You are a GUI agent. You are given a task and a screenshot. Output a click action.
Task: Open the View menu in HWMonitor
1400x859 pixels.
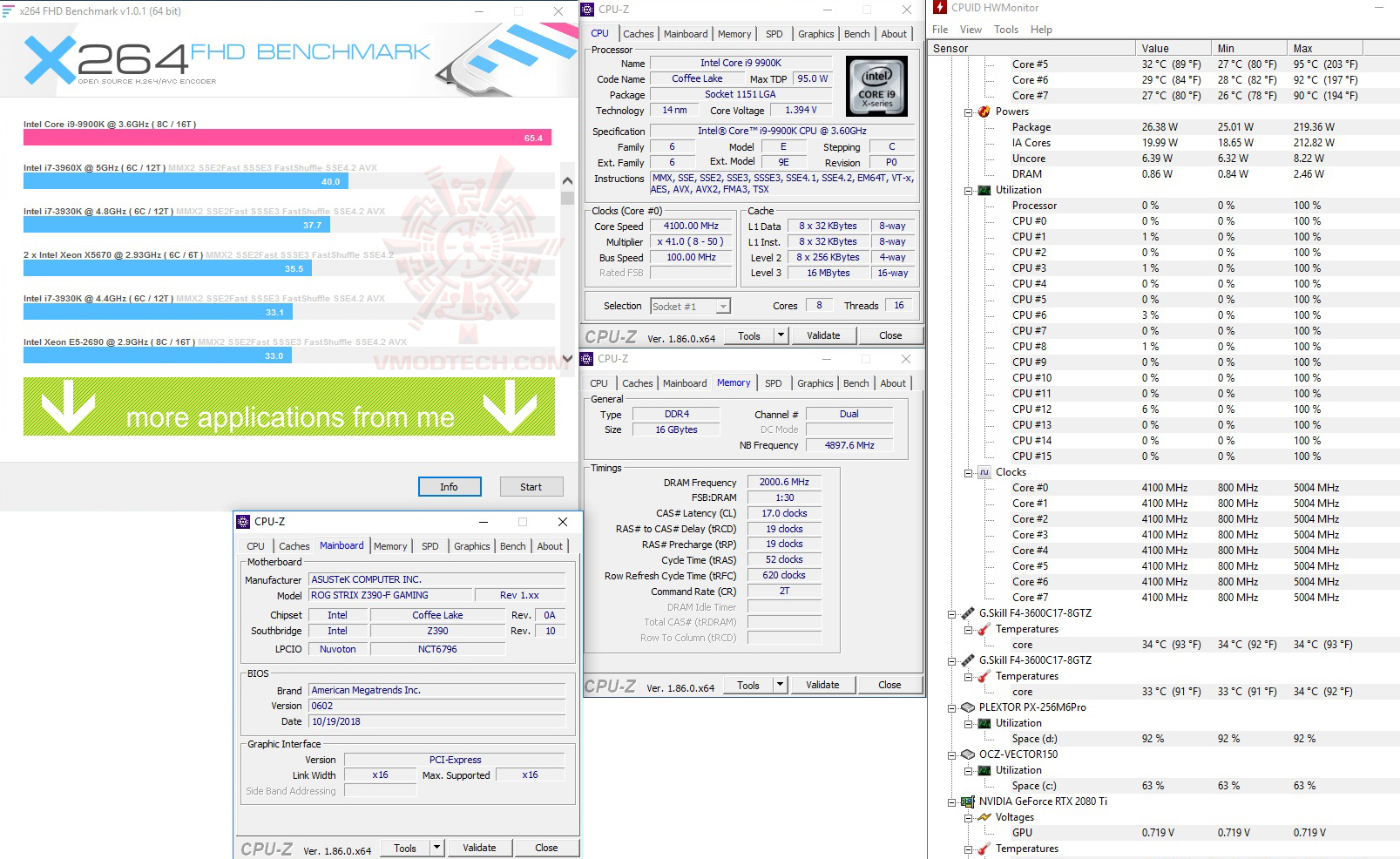(x=970, y=29)
